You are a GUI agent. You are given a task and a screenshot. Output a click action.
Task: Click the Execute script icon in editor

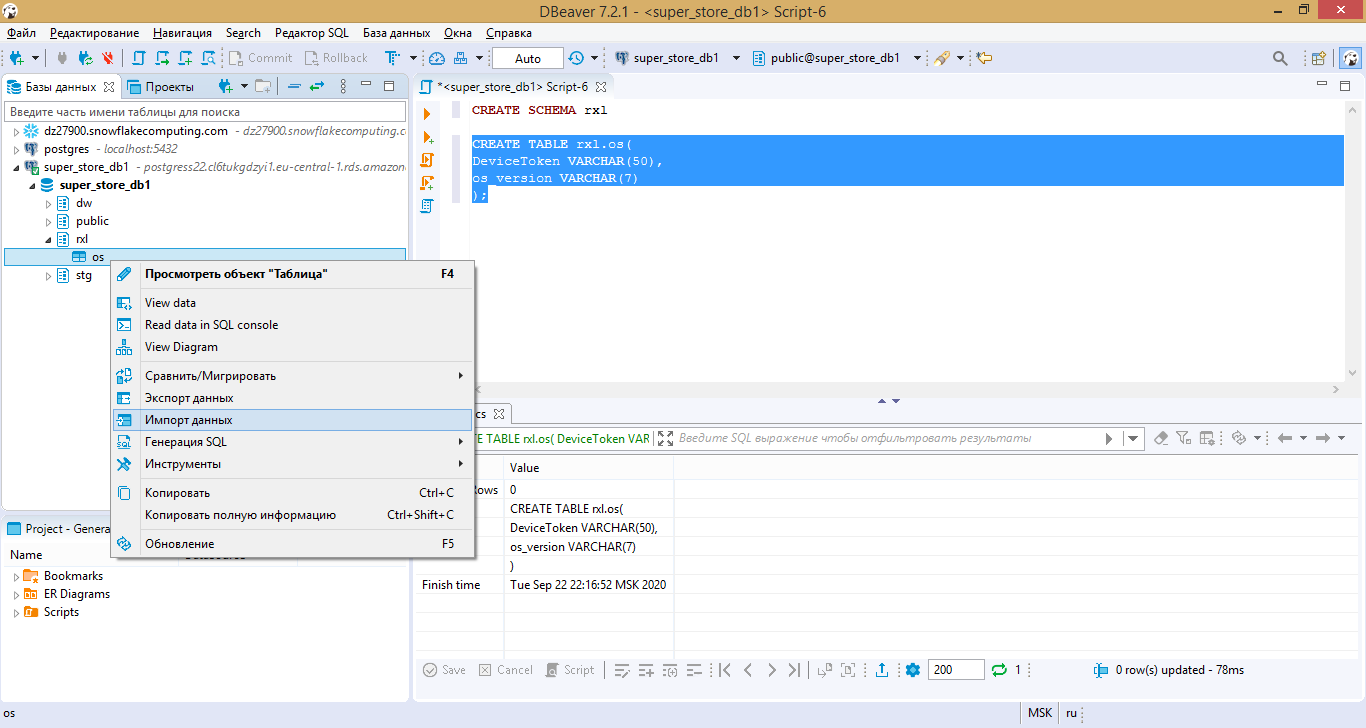coord(427,160)
